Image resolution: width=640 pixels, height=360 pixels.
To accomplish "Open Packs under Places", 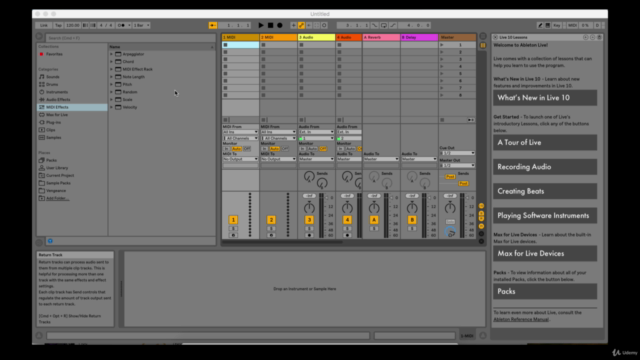I will (51, 160).
